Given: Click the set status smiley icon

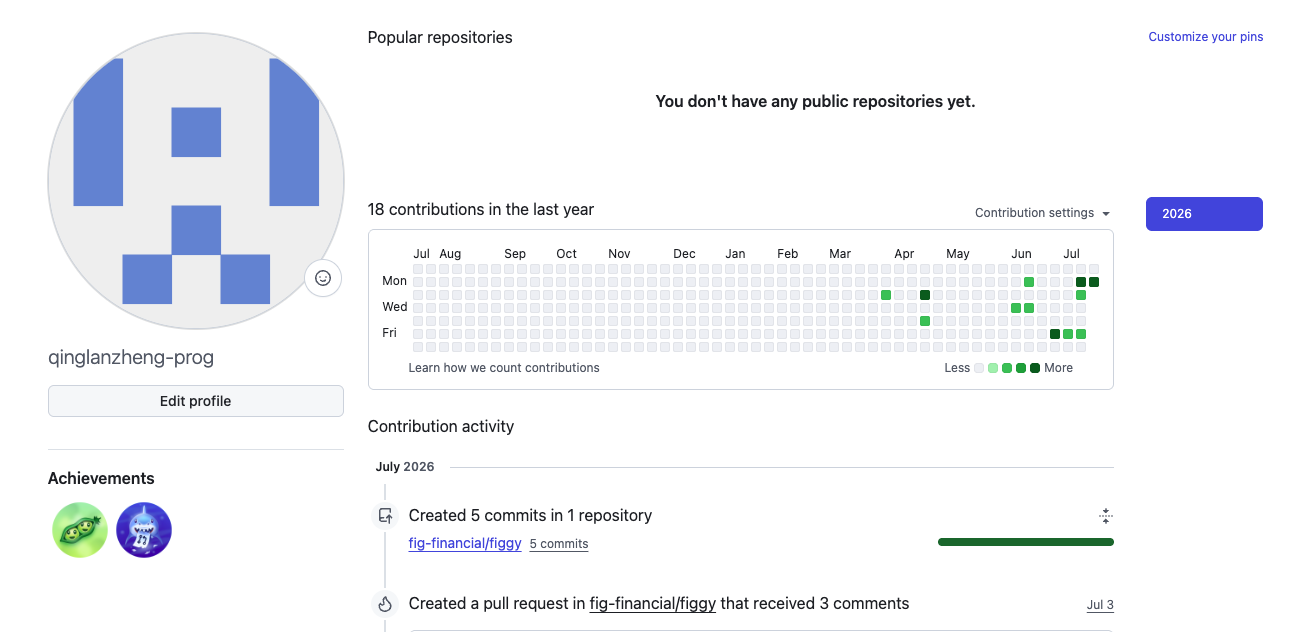Looking at the screenshot, I should (x=323, y=278).
